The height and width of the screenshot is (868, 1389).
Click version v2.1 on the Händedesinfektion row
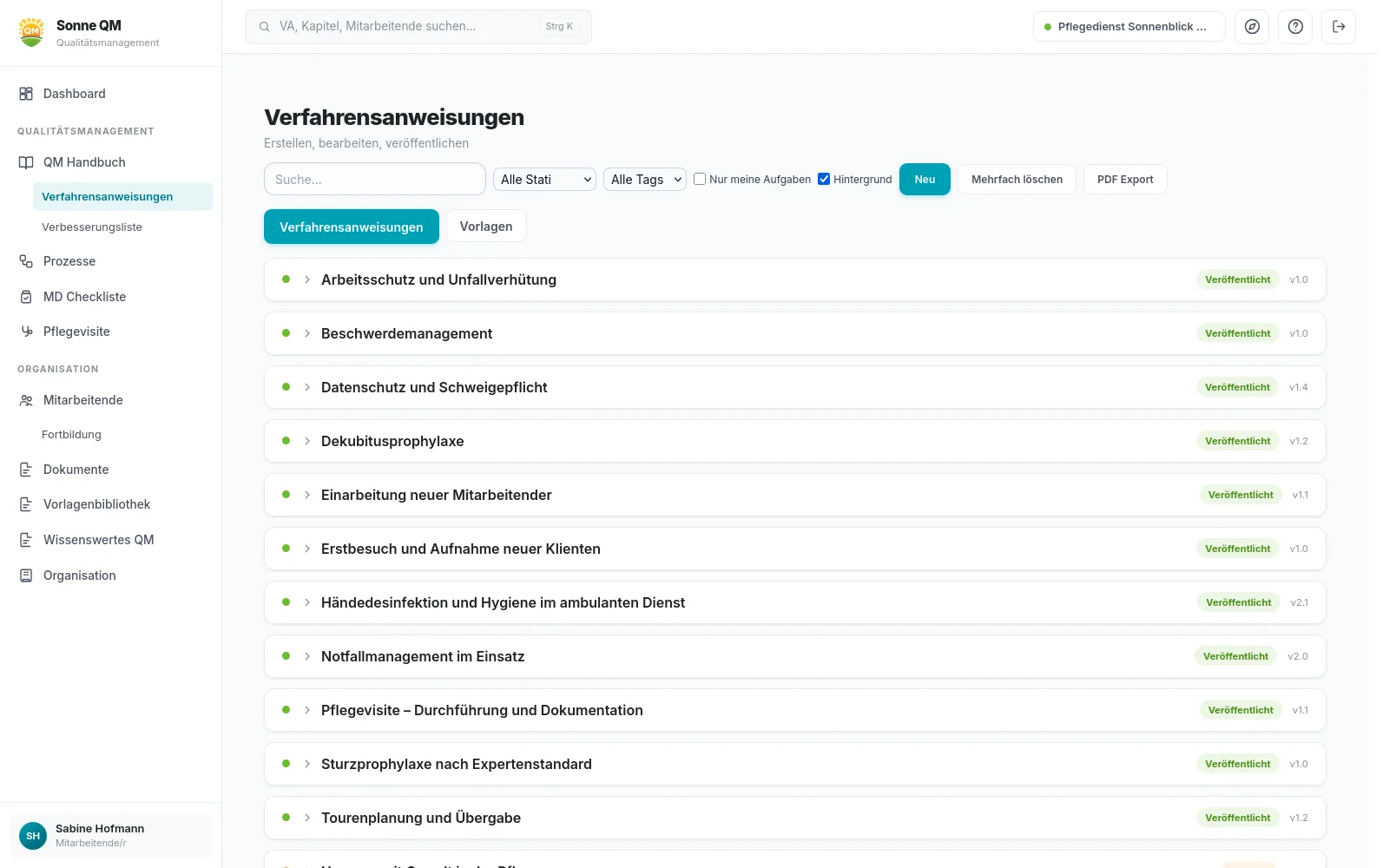coord(1300,602)
